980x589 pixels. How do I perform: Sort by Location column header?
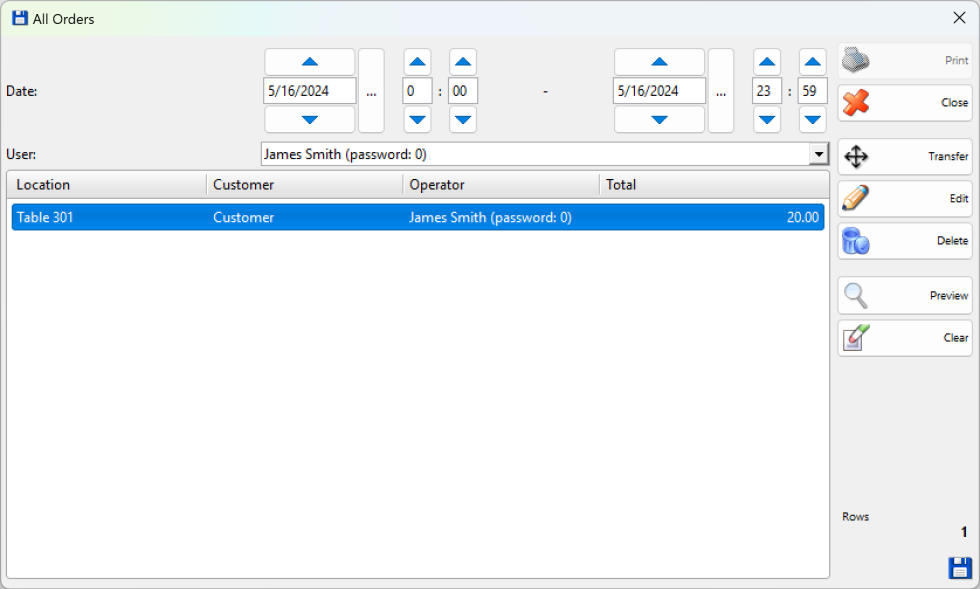click(x=106, y=185)
